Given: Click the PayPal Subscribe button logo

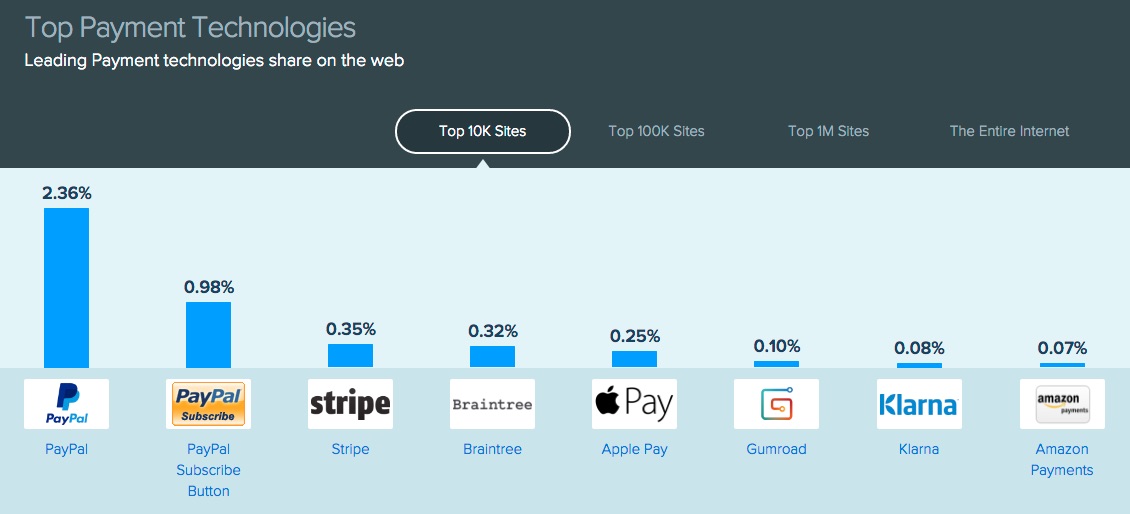Looking at the screenshot, I should point(208,404).
